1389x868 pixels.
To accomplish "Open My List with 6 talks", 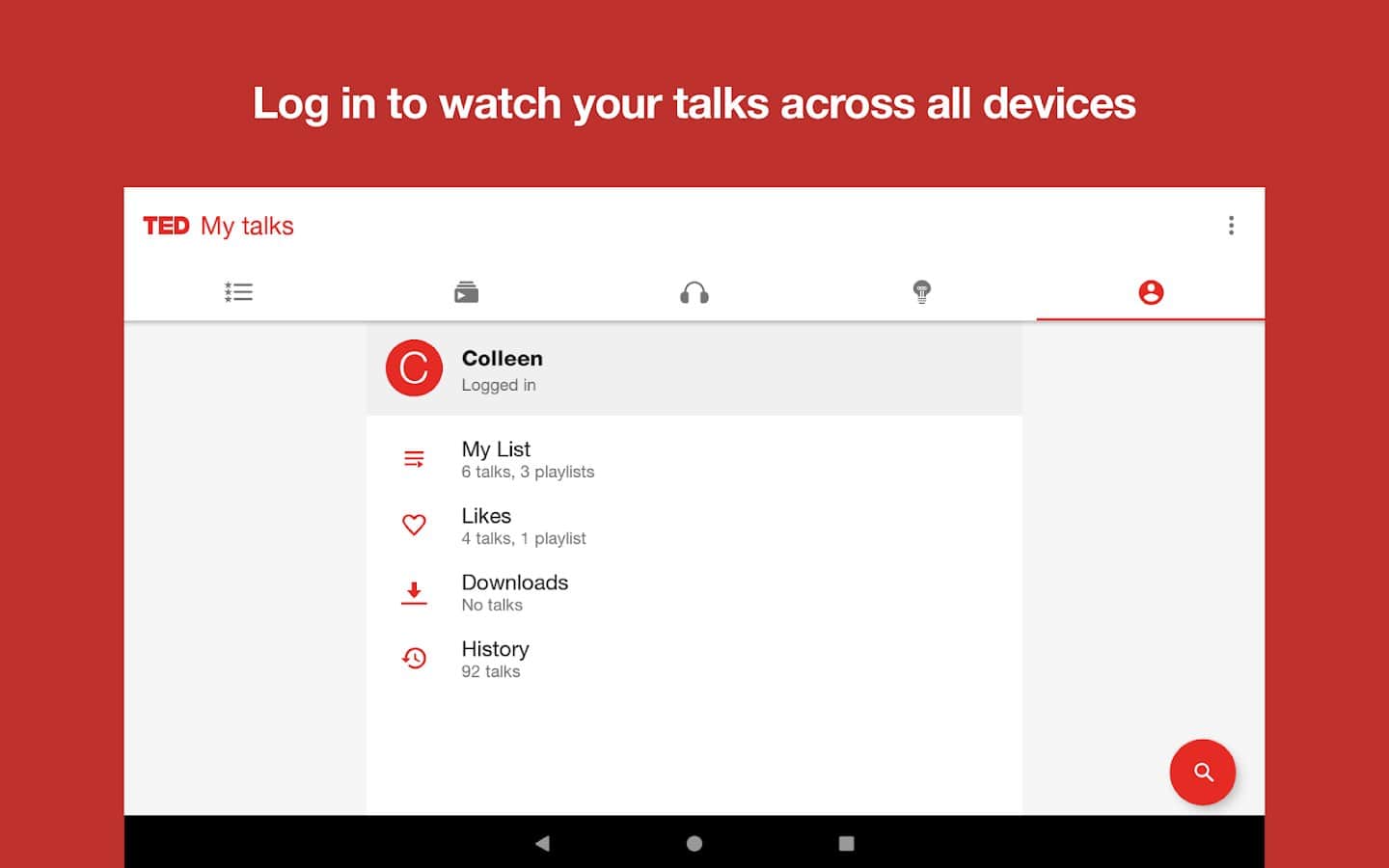I will tap(528, 459).
